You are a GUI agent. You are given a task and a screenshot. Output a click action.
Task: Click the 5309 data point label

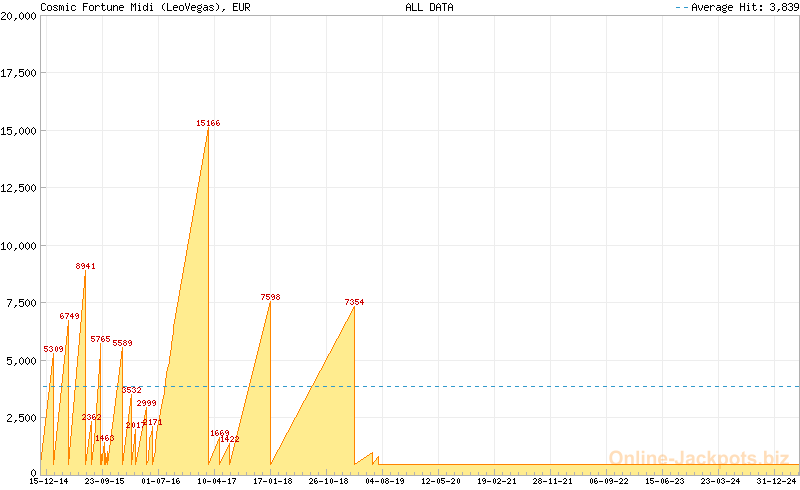pyautogui.click(x=53, y=349)
